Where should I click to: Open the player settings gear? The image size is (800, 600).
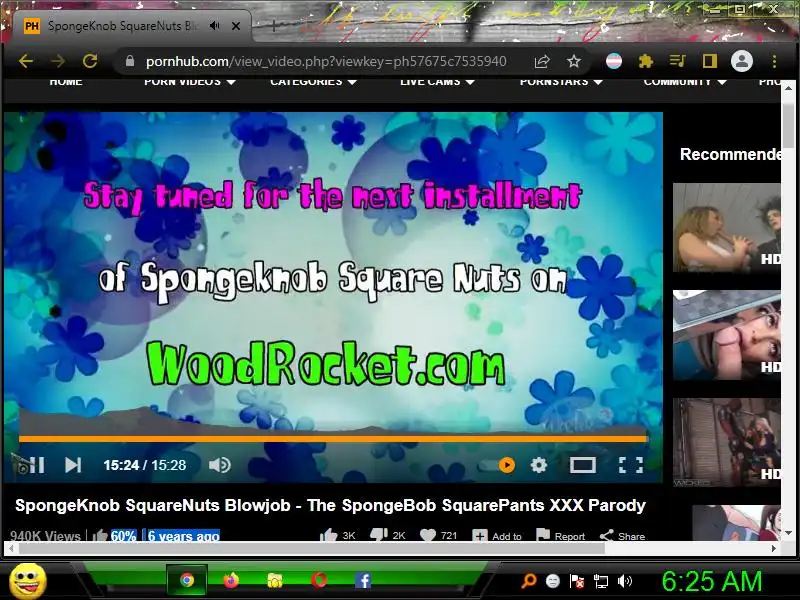[539, 465]
